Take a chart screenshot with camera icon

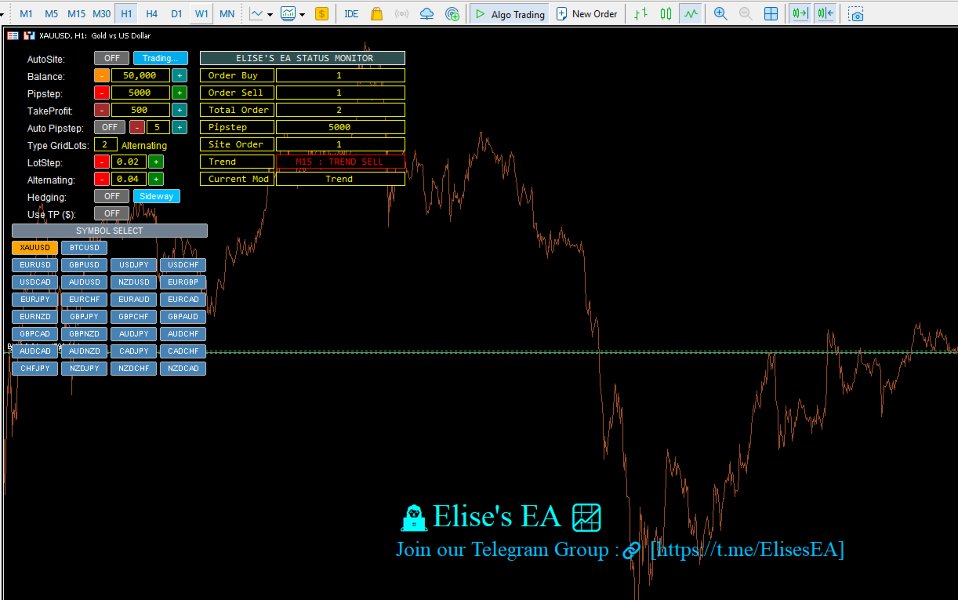tap(857, 13)
